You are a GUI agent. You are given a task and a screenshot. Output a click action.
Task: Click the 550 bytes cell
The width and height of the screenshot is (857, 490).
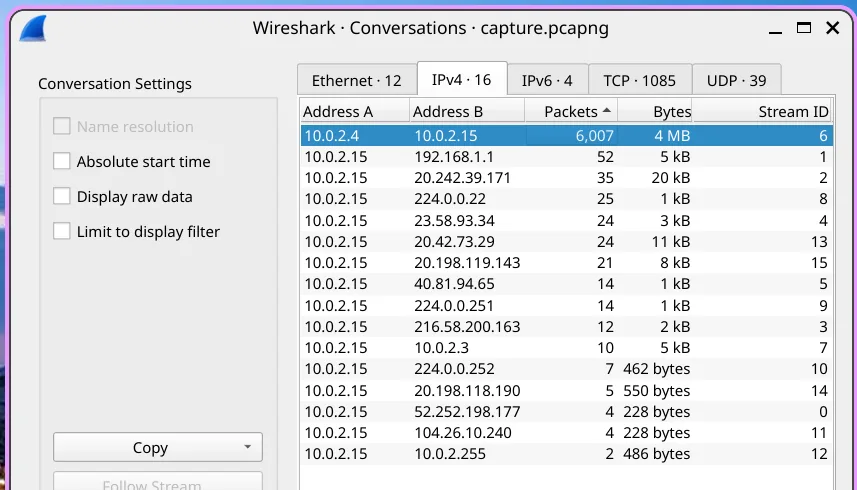pos(656,391)
